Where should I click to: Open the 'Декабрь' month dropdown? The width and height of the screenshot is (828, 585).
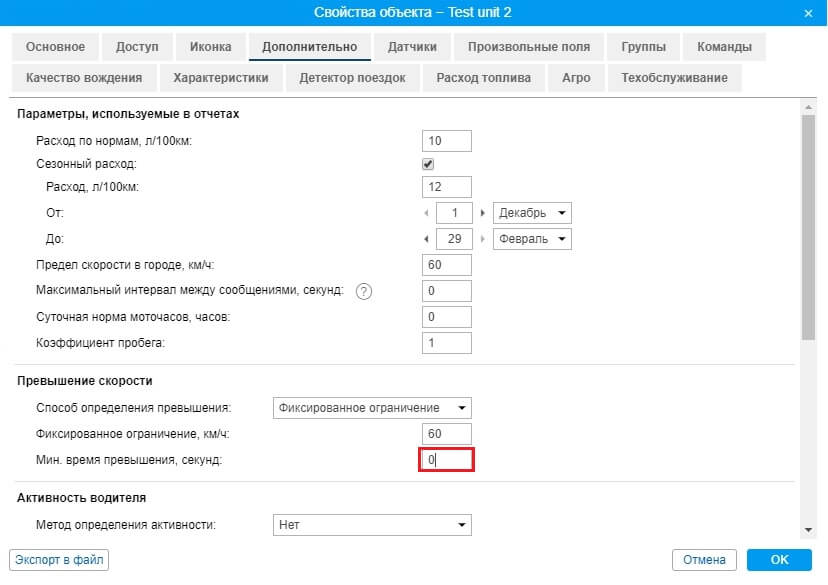[532, 213]
